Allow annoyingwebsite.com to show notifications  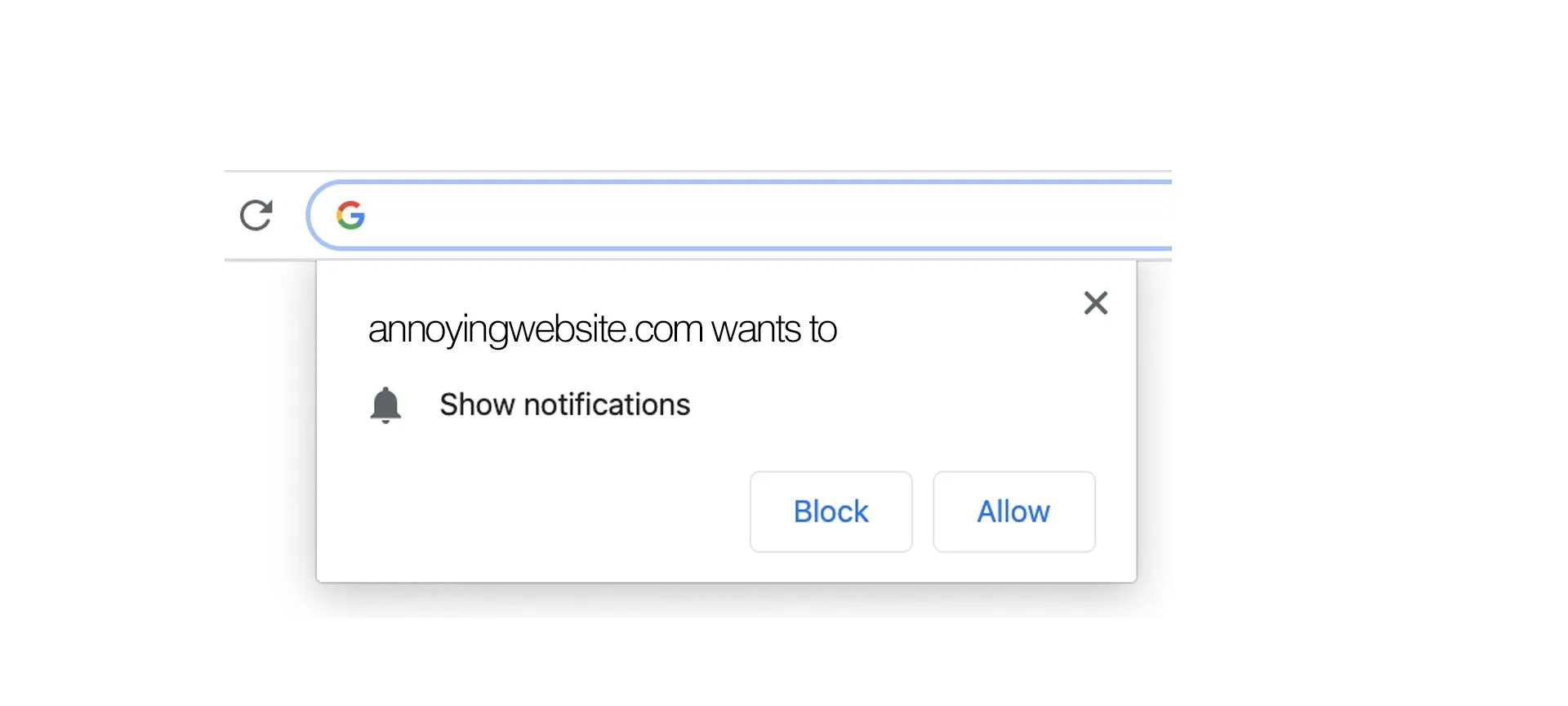point(1013,512)
